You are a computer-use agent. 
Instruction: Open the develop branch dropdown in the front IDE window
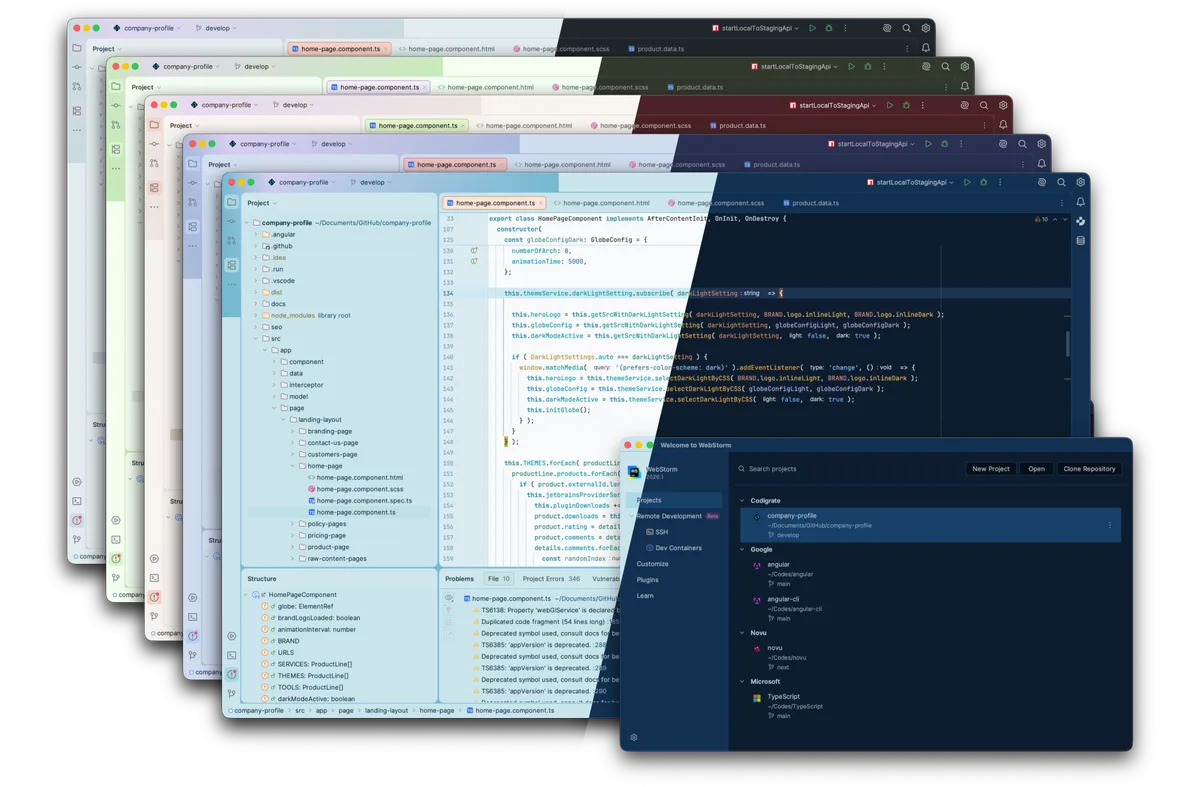click(x=371, y=183)
